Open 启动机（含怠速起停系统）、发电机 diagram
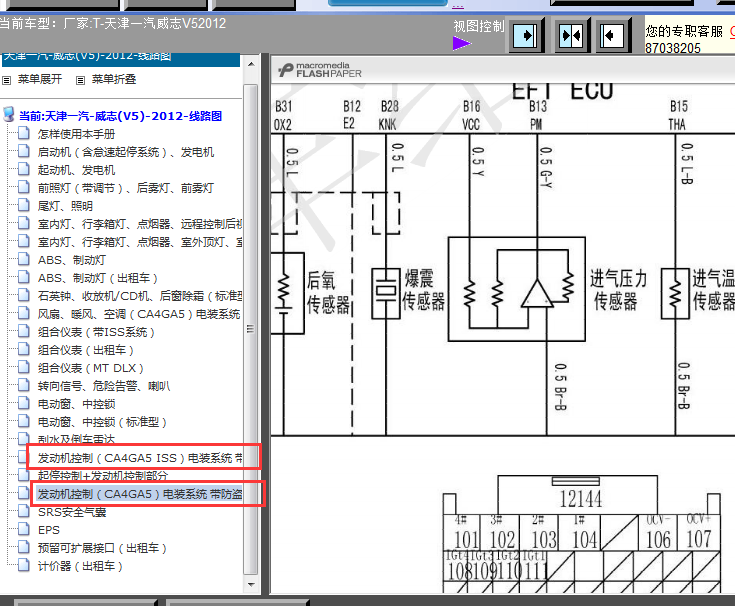735x606 pixels. point(126,152)
